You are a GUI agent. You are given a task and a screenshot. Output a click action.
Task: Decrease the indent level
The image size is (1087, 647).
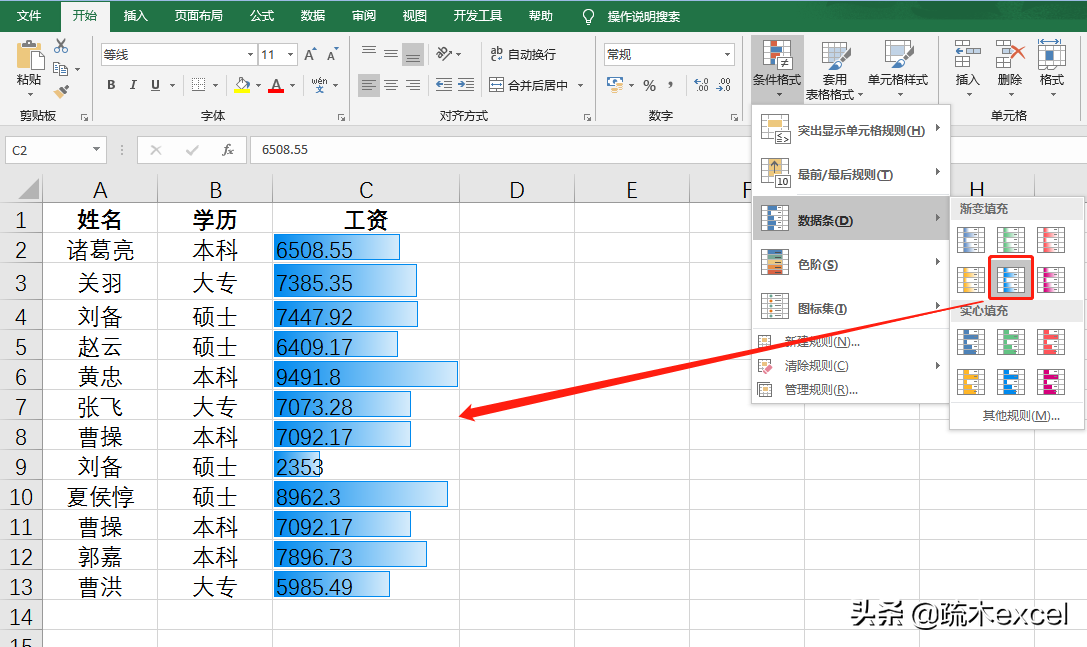click(x=444, y=85)
